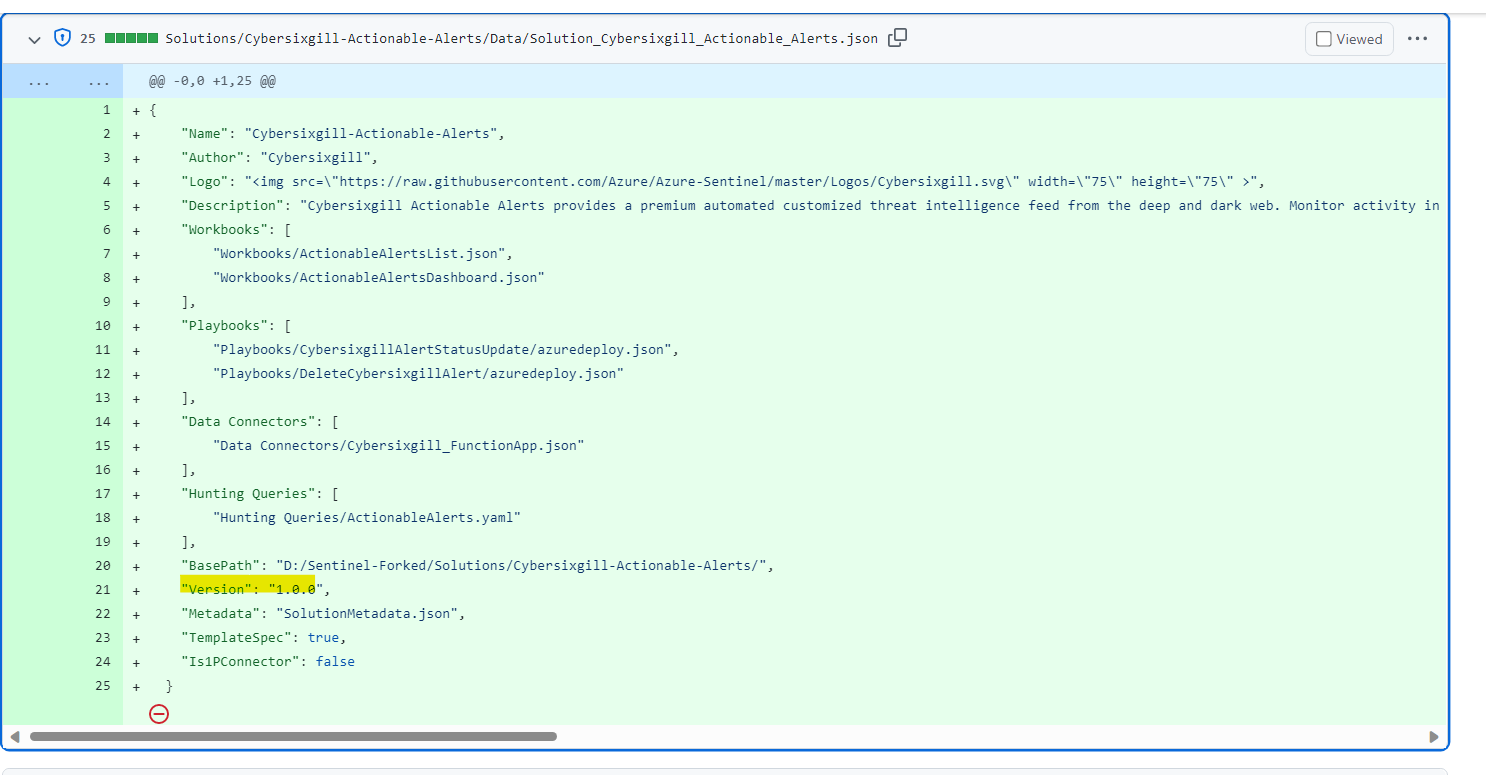Click the shield code-owner icon
The image size is (1486, 775).
tap(62, 38)
